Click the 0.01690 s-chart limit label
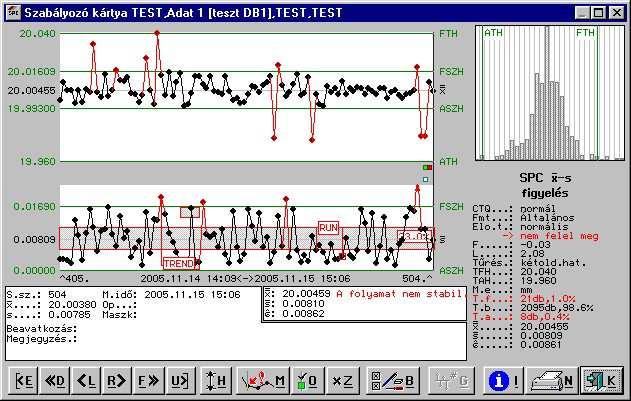 coord(34,207)
